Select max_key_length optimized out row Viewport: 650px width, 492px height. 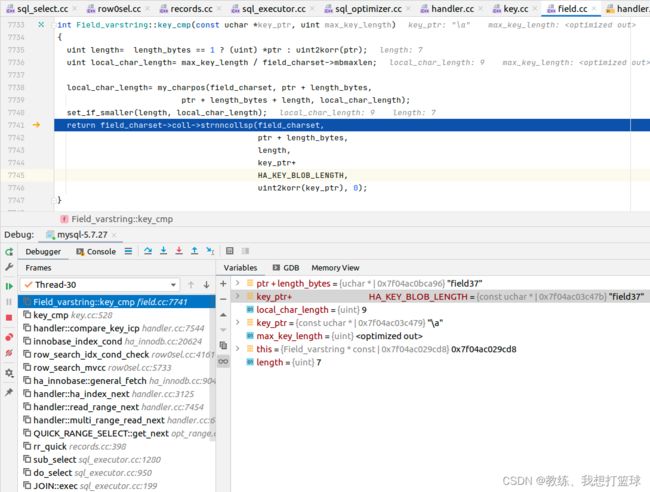tap(440, 336)
